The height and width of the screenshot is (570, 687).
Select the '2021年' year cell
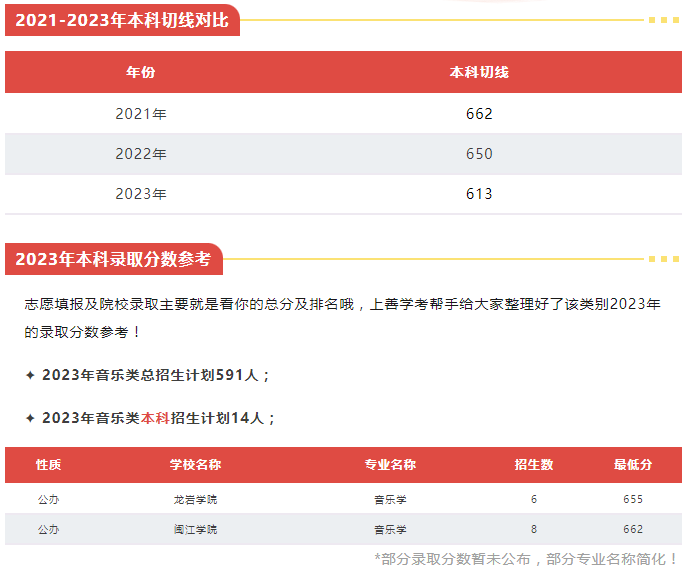pyautogui.click(x=141, y=114)
